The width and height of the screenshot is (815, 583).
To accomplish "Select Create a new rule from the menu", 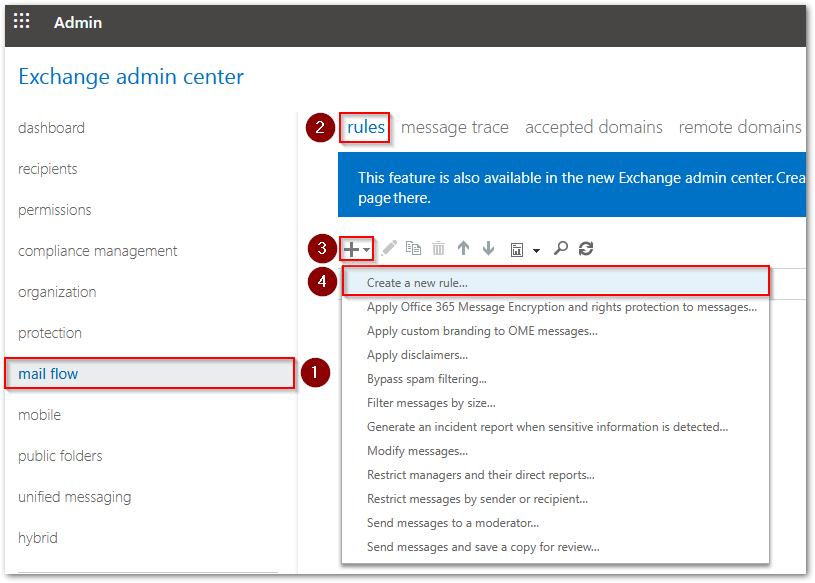I will pyautogui.click(x=420, y=283).
